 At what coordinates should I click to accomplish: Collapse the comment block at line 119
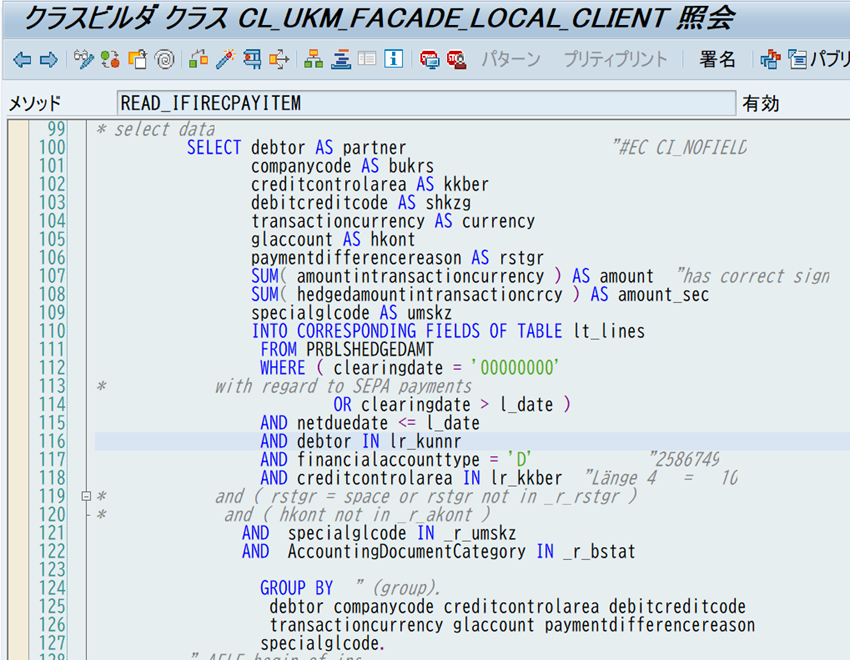(86, 496)
